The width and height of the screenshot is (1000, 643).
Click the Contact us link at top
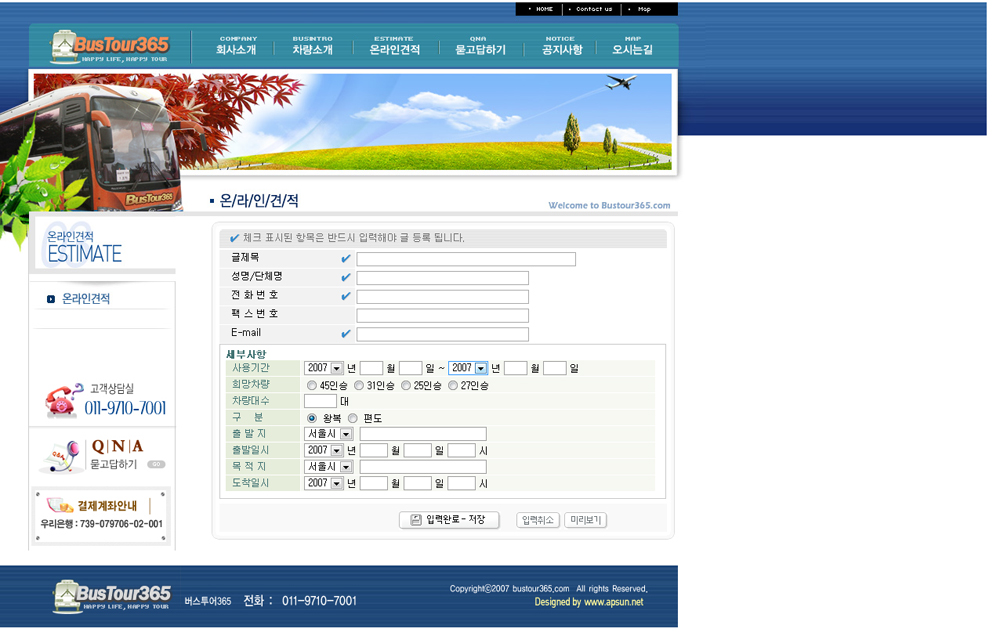pyautogui.click(x=593, y=9)
